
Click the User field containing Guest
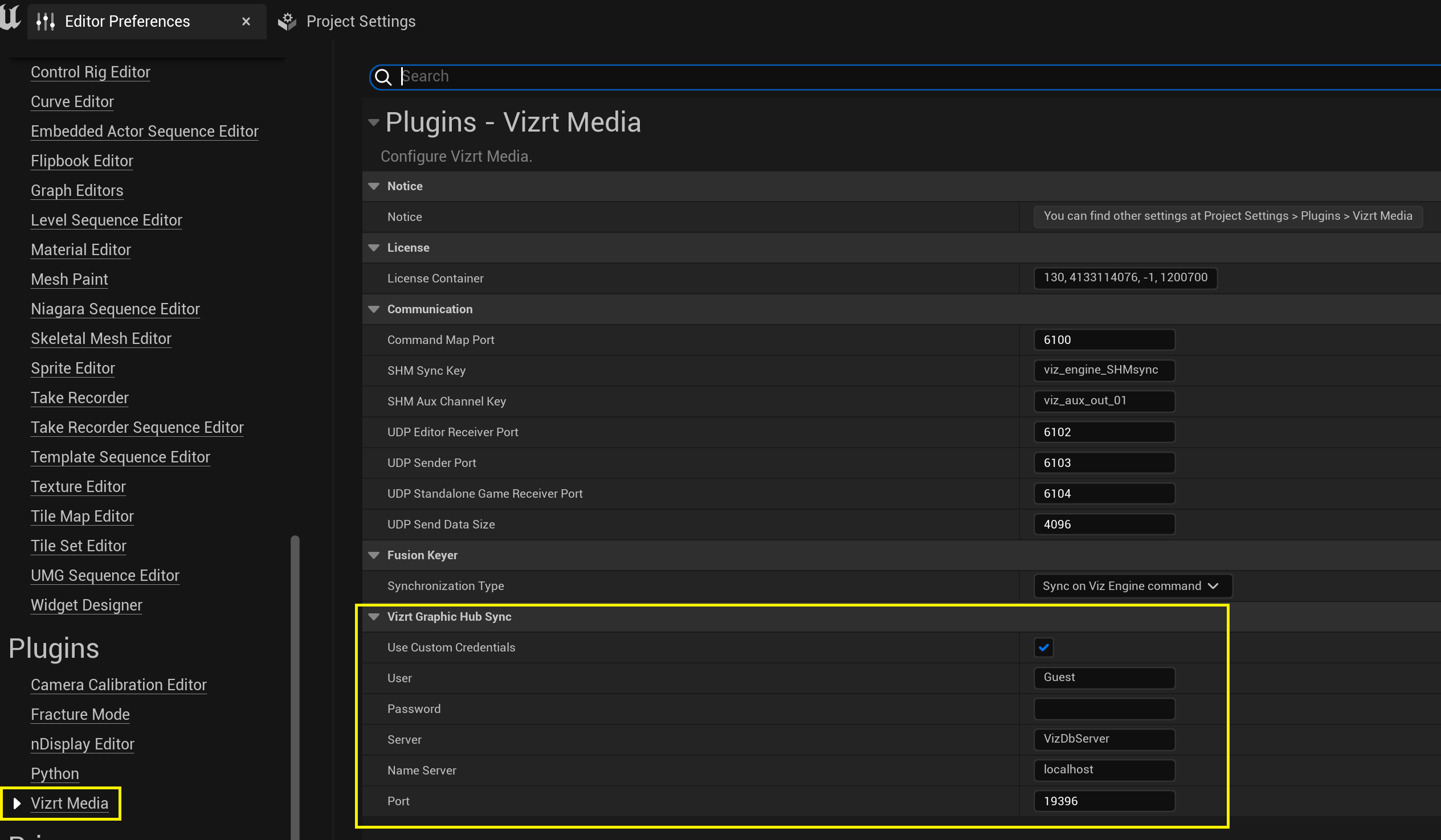coord(1104,678)
